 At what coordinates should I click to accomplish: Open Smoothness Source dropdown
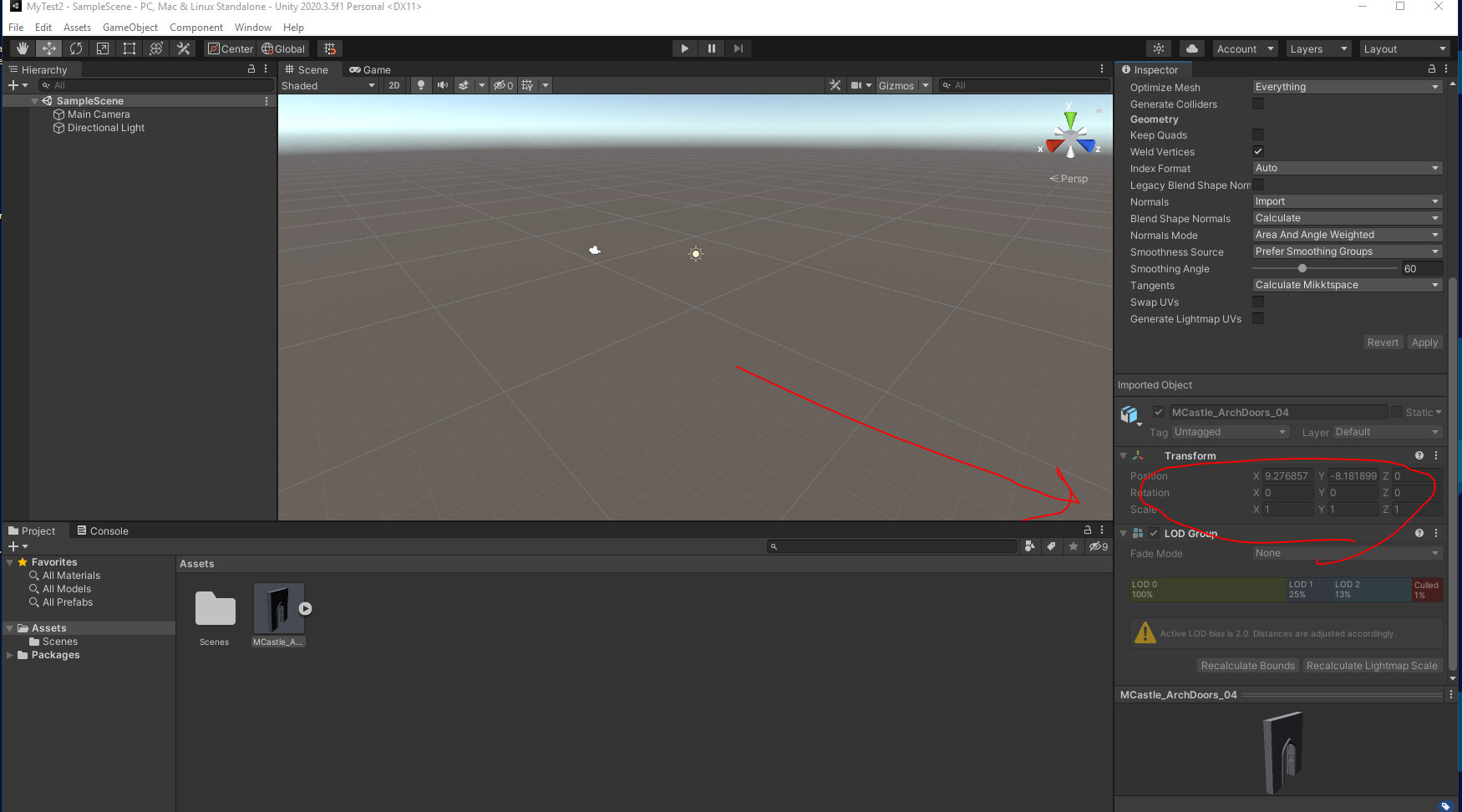click(1347, 251)
